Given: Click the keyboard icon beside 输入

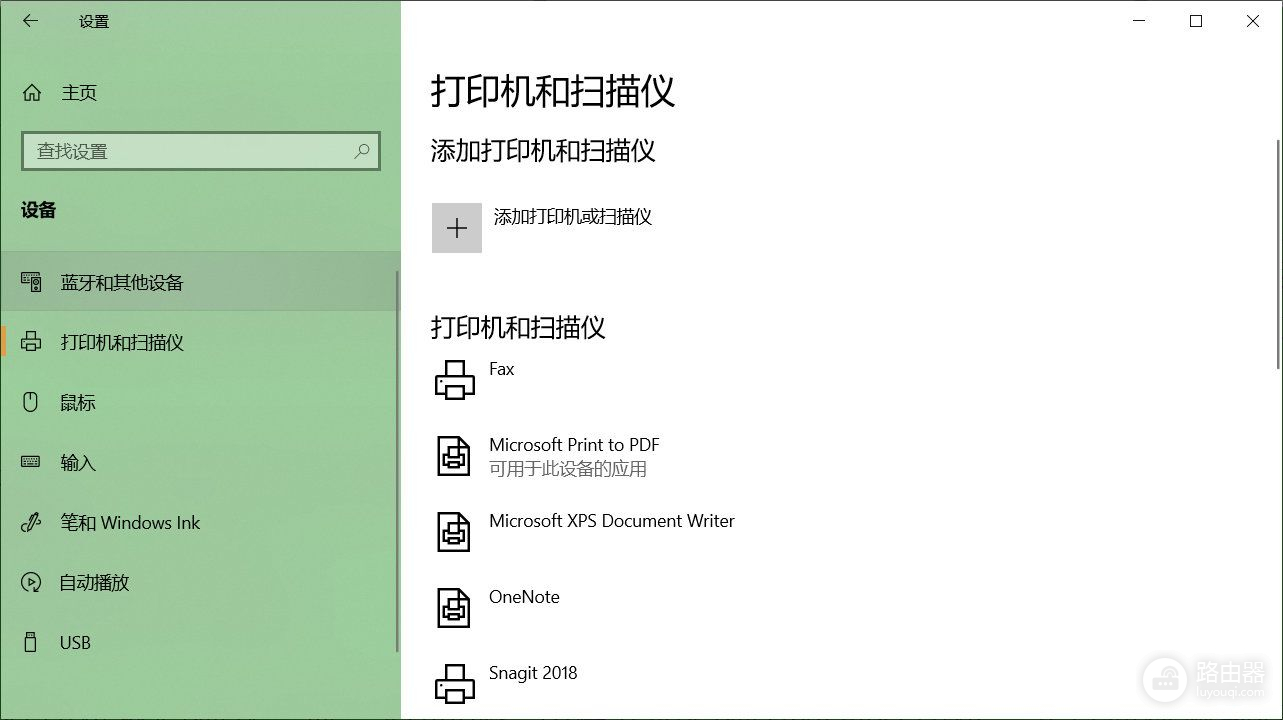Looking at the screenshot, I should pos(31,462).
